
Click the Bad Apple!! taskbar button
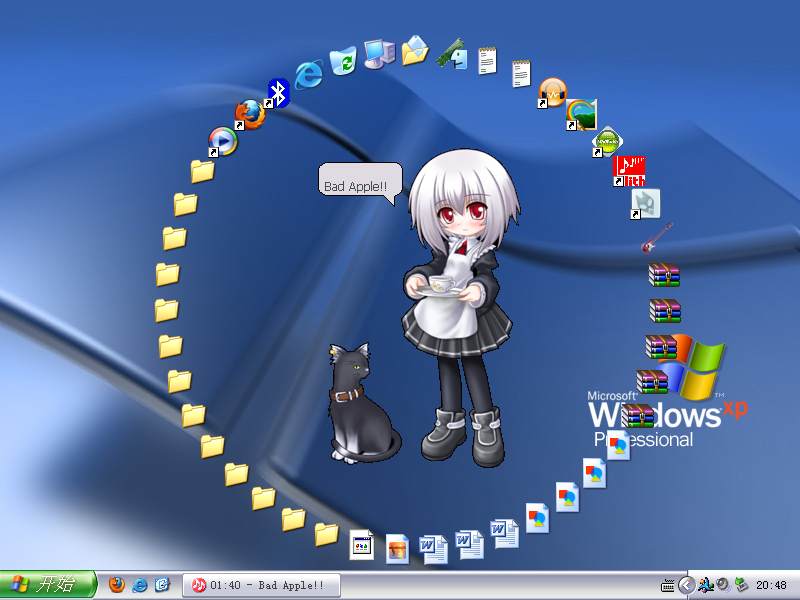point(261,585)
